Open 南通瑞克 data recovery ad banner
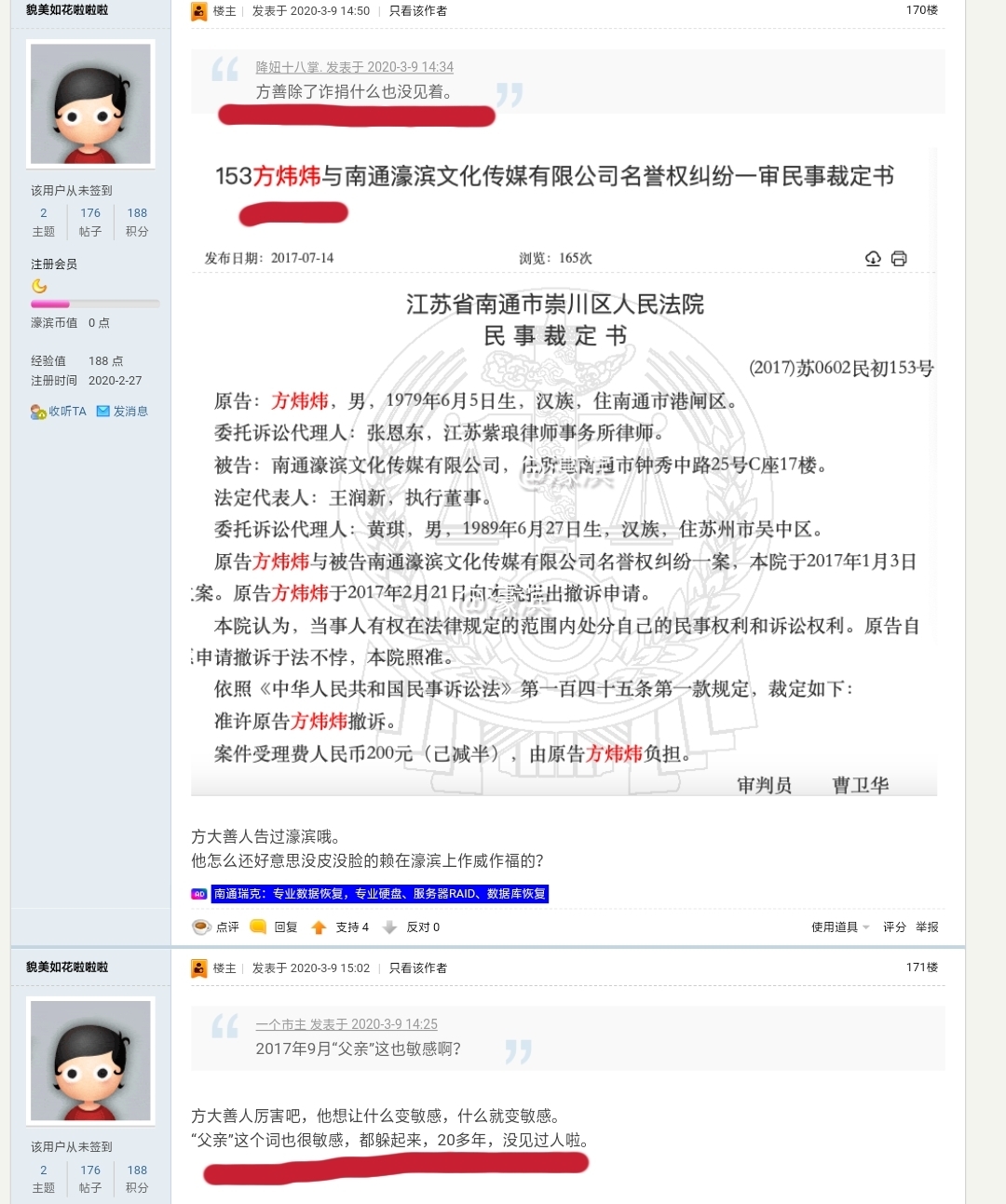The height and width of the screenshot is (1204, 1006). (x=380, y=894)
